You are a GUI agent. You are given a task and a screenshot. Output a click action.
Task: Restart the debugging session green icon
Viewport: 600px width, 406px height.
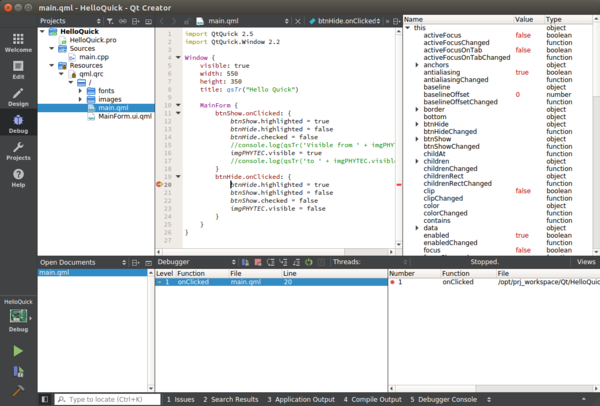coord(309,262)
